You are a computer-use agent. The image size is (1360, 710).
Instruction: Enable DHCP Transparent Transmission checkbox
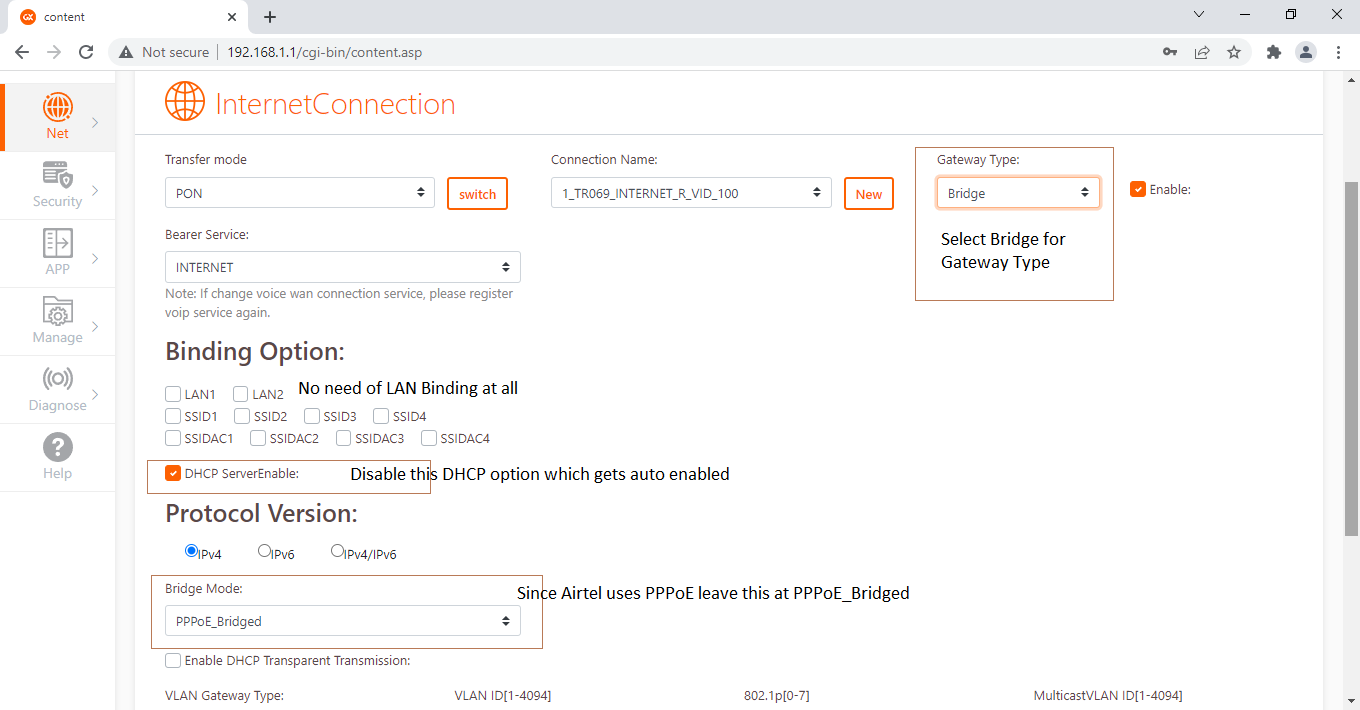pyautogui.click(x=173, y=660)
